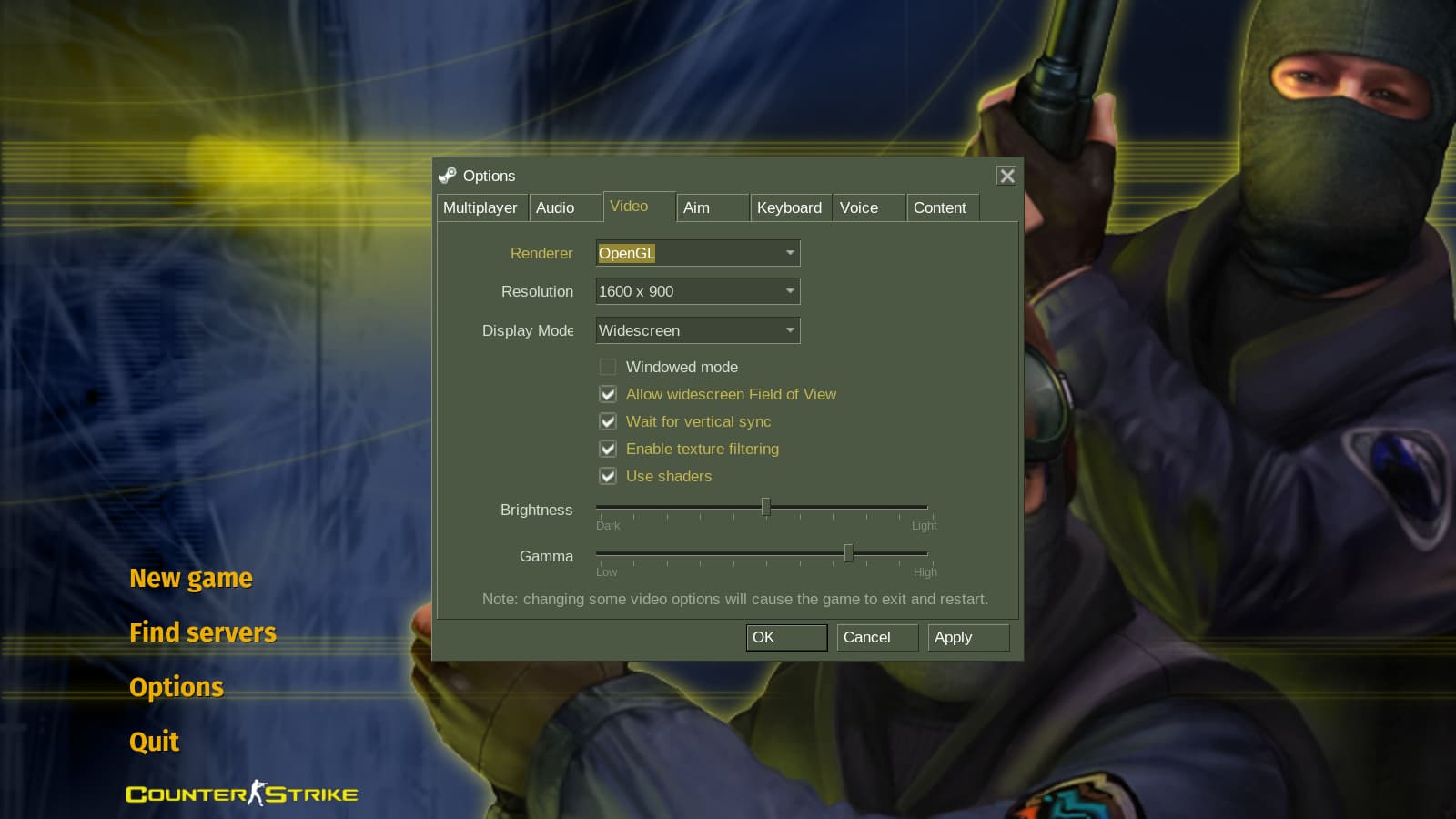Start a New game from menu

(191, 579)
